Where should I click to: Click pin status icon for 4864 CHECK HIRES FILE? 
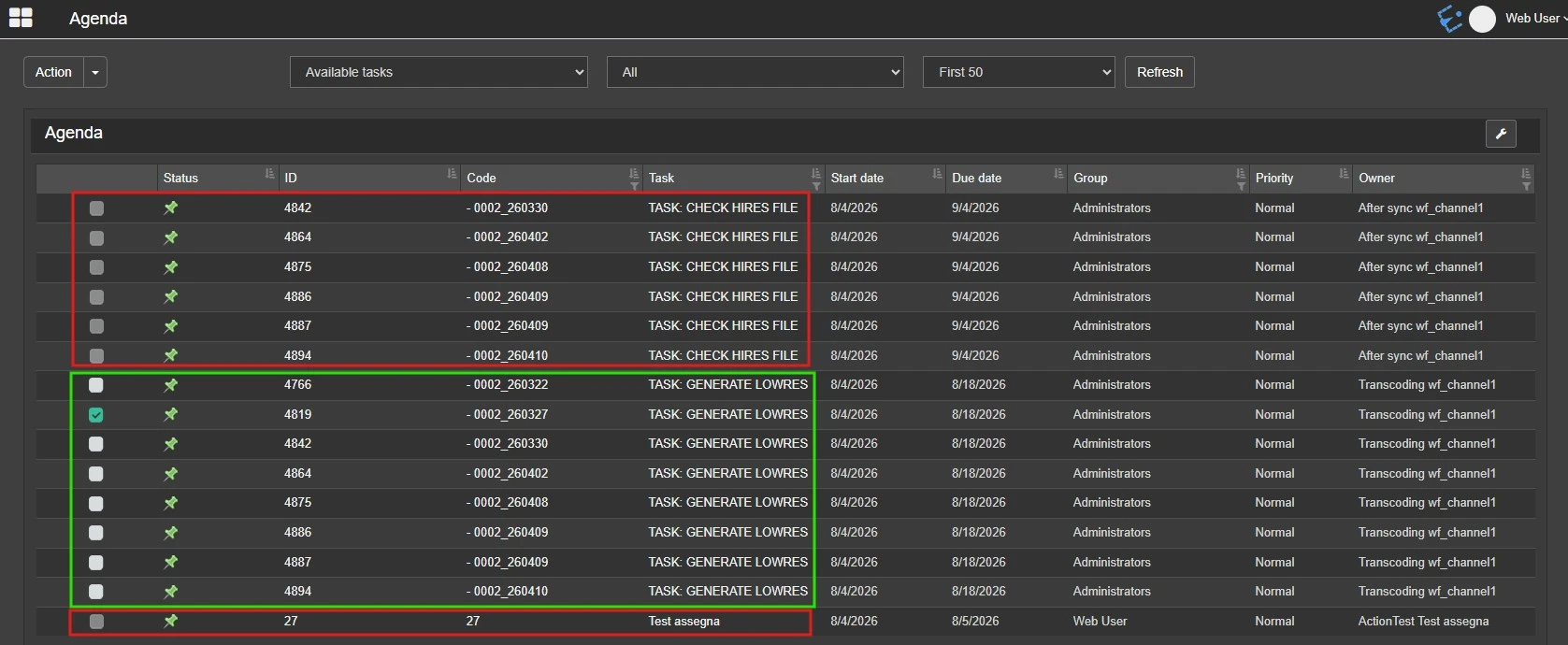pos(171,237)
